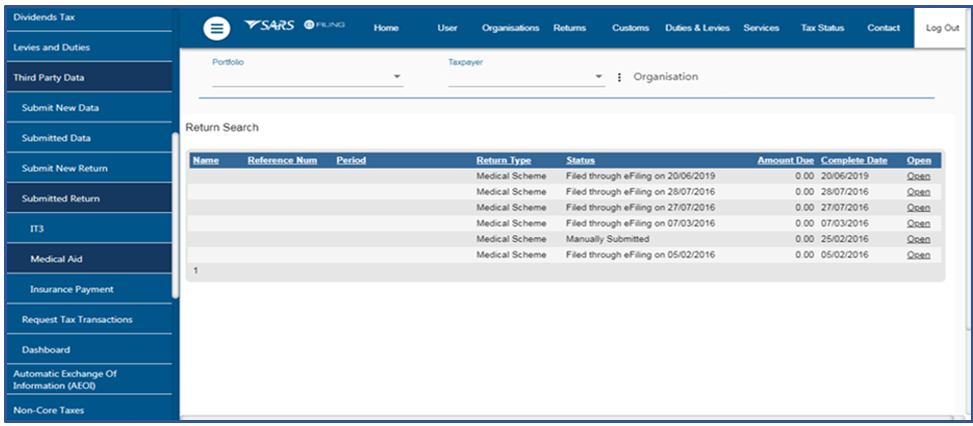973x426 pixels.
Task: Open Automatic Exchange Of Information (AEOI)
Action: (x=65, y=379)
